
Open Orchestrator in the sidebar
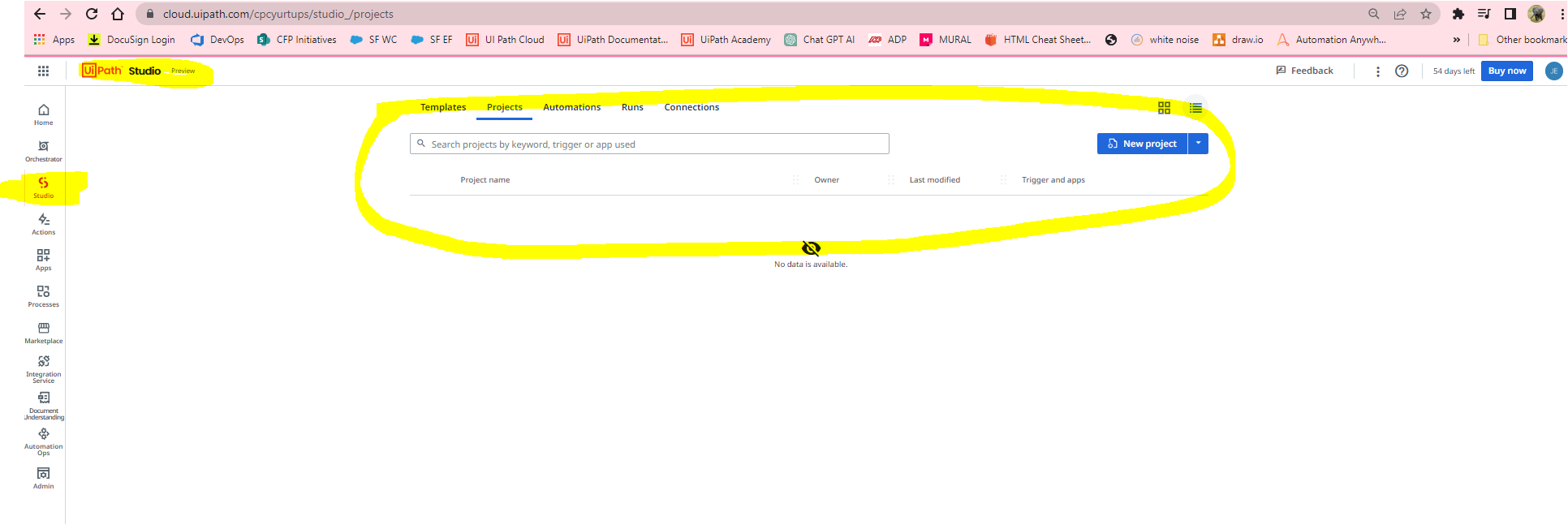44,151
